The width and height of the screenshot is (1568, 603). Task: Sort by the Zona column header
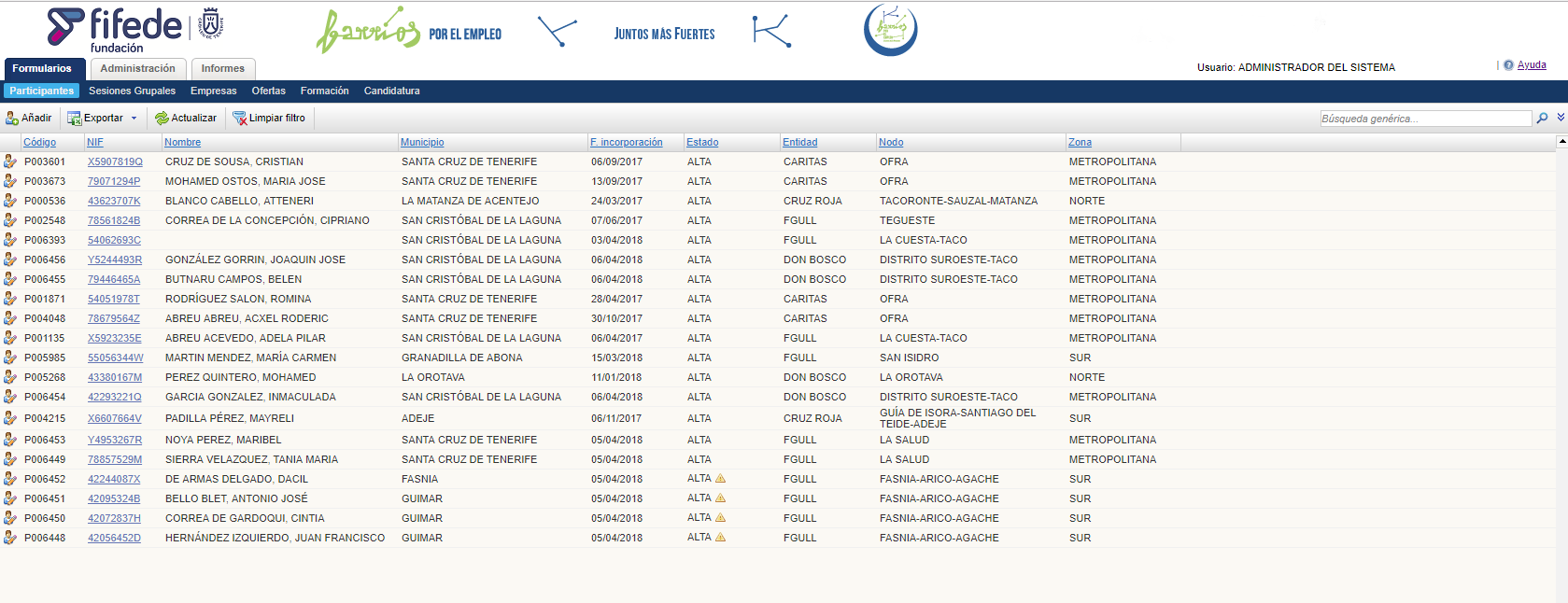pos(1080,142)
